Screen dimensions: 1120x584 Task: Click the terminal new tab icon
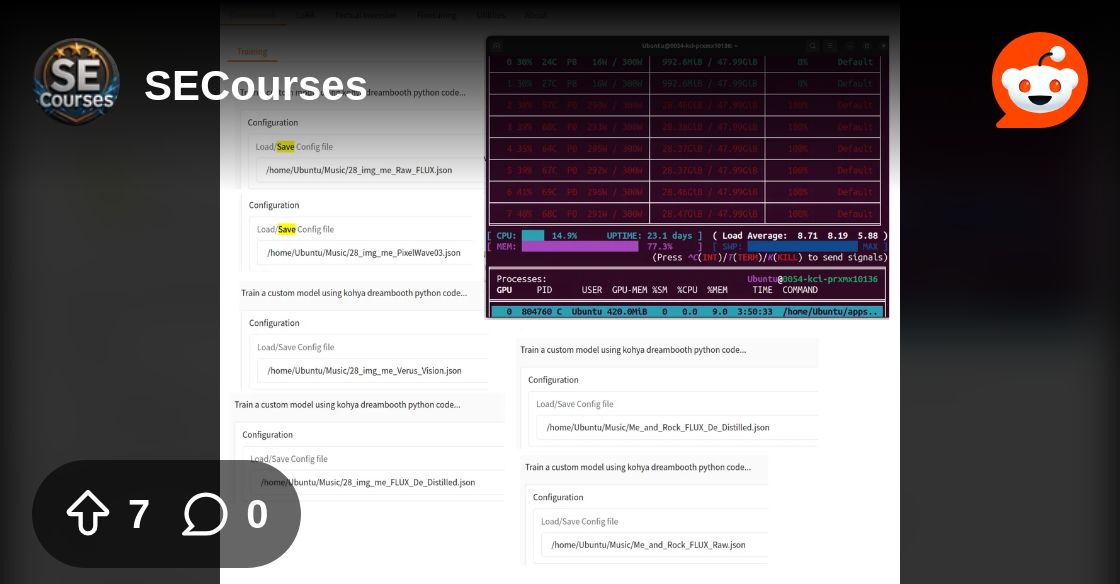coord(497,46)
